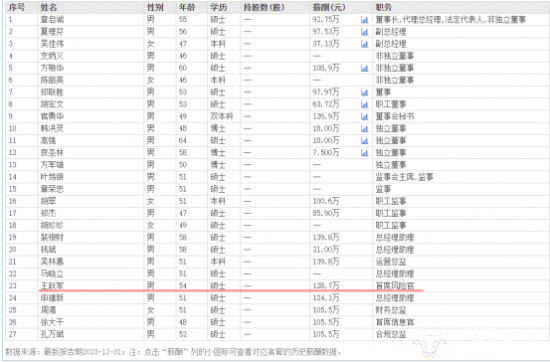Select the 薪酬(元) column header
550x362 pixels.
tap(329, 7)
